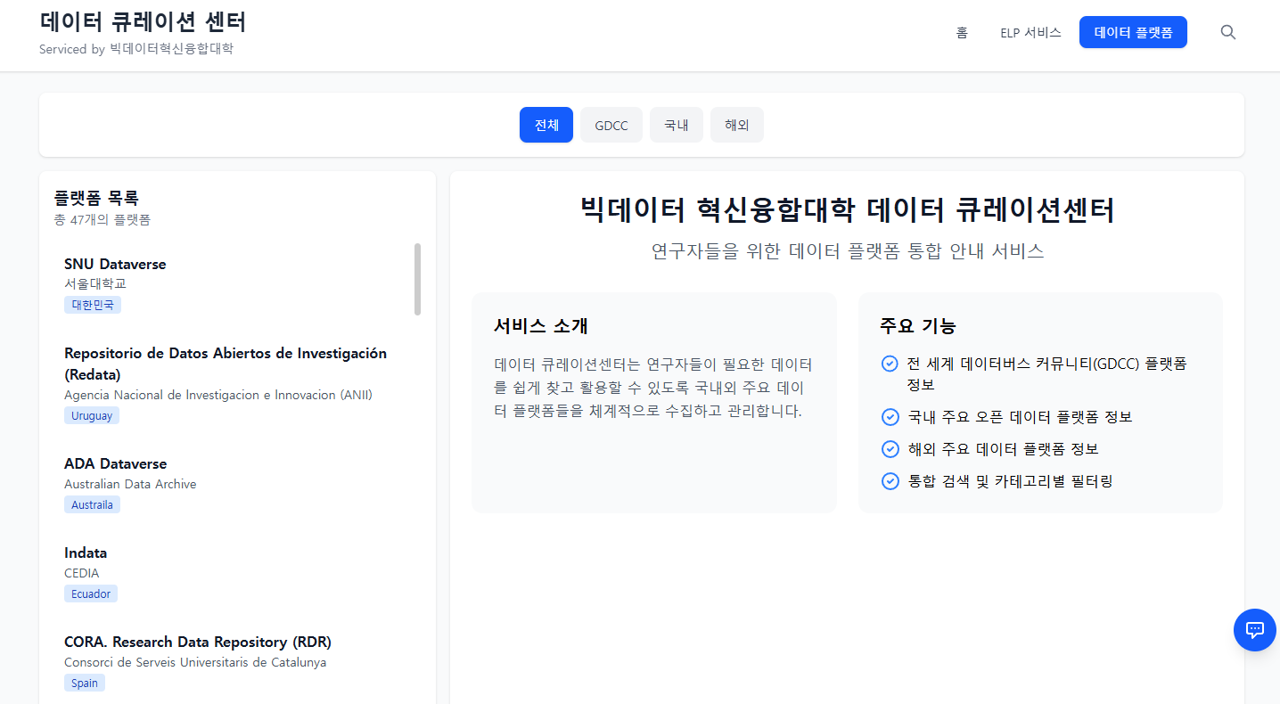This screenshot has width=1280, height=704.
Task: Filter platforms by 해외
Action: click(x=737, y=125)
